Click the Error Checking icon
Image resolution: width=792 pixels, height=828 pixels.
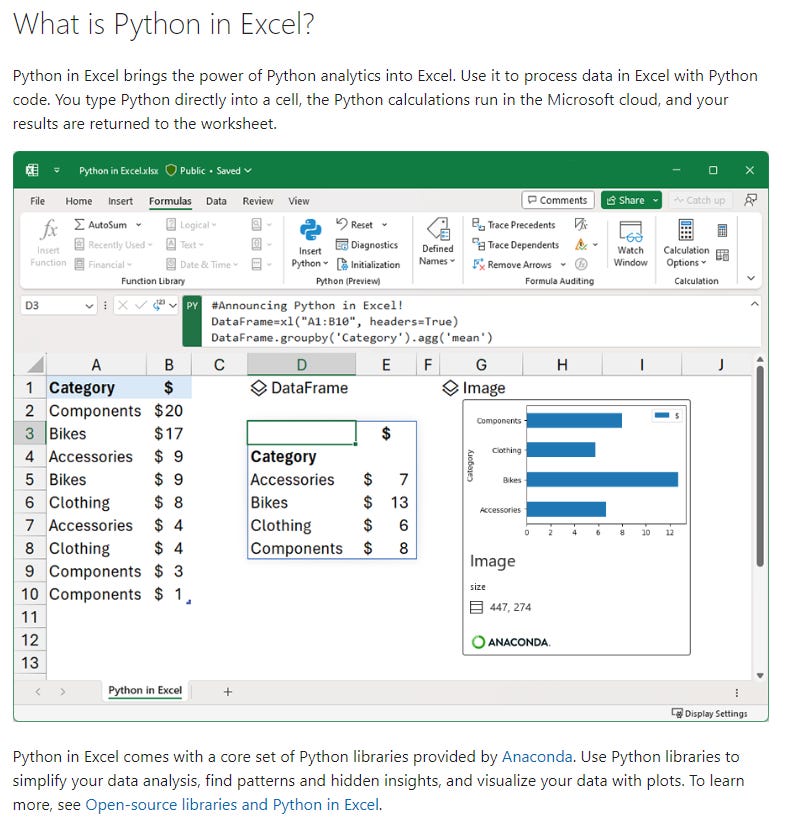581,244
